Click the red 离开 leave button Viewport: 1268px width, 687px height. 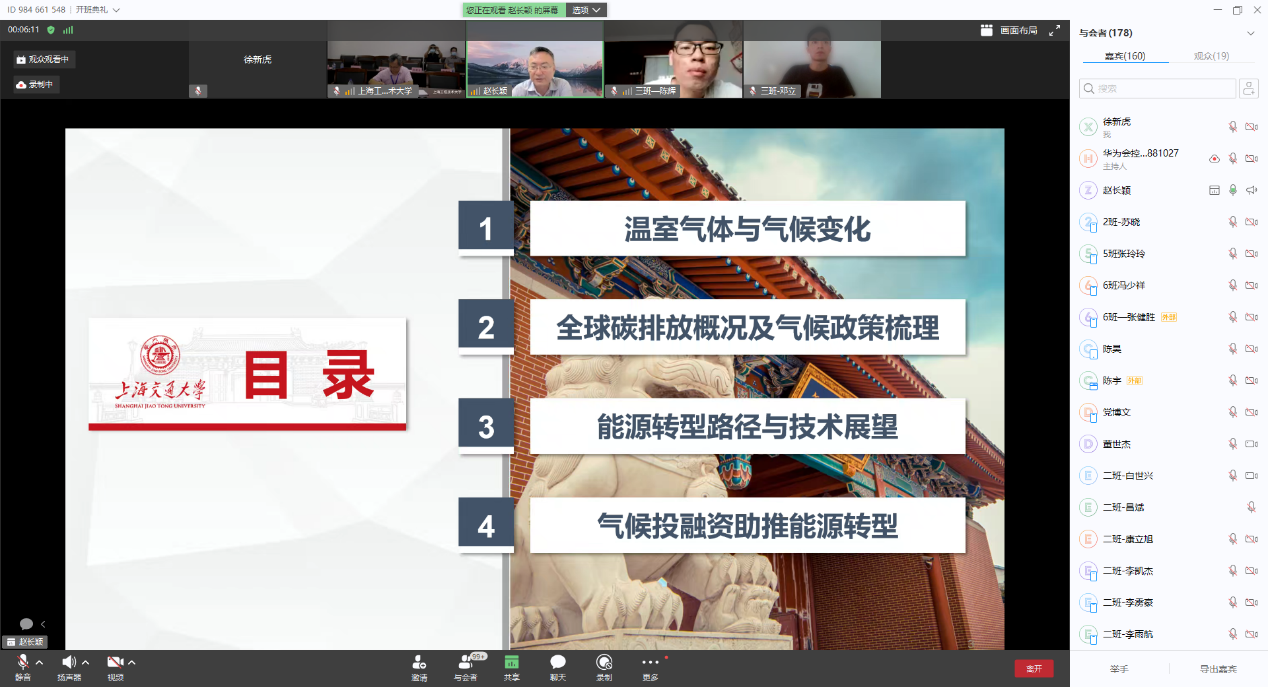pyautogui.click(x=1033, y=668)
